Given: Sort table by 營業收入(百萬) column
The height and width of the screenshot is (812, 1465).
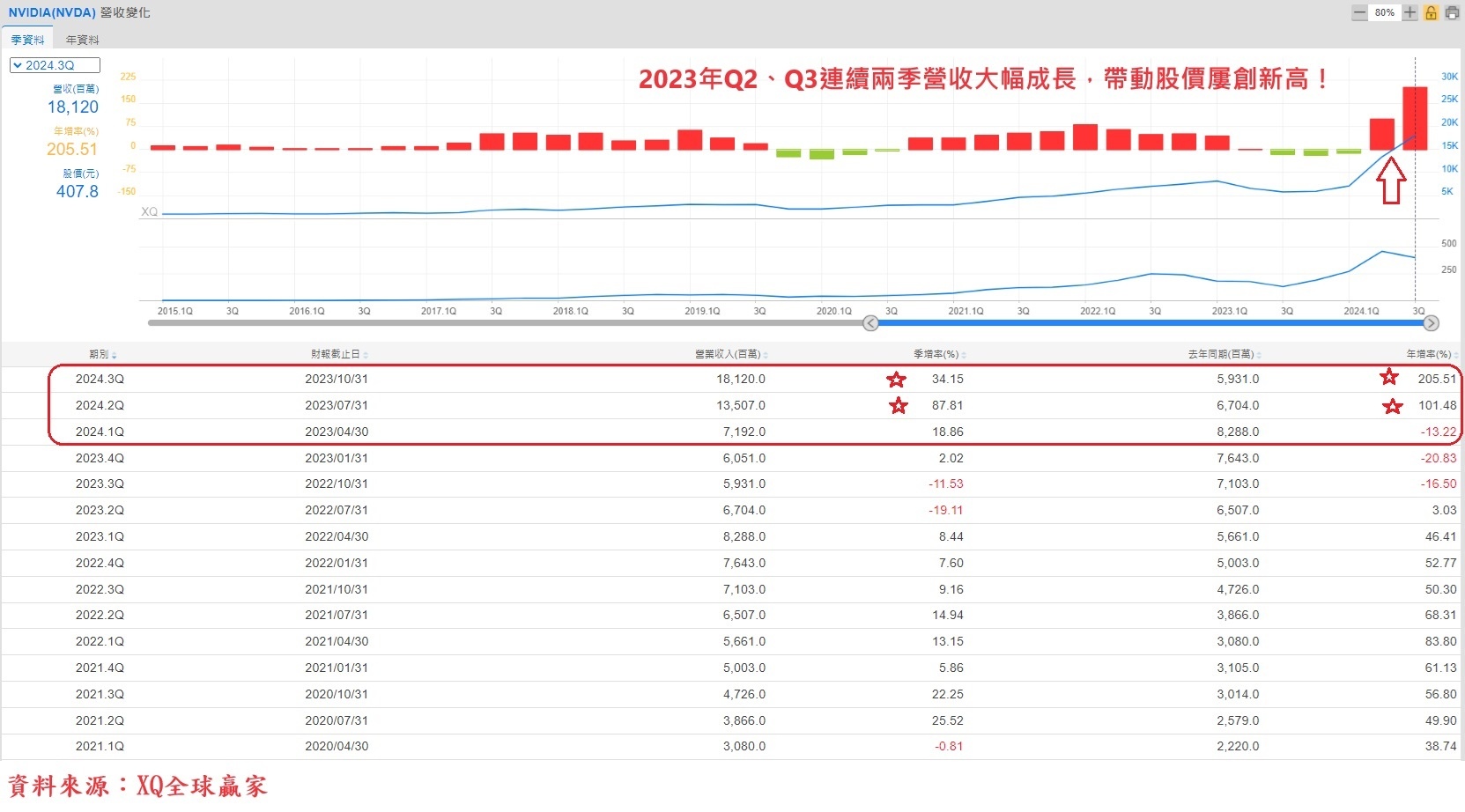Looking at the screenshot, I should (x=731, y=354).
